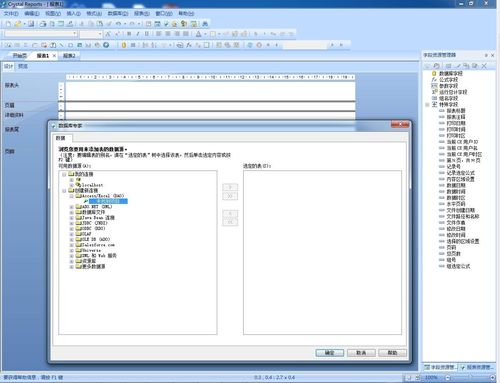500x383 pixels.
Task: Toggle the Bold formatting button
Action: pyautogui.click(x=129, y=34)
